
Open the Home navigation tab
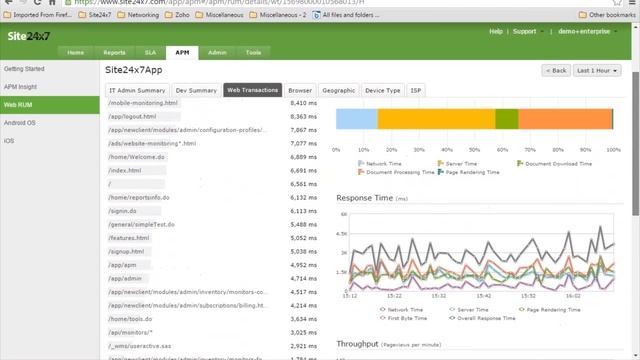(x=76, y=53)
